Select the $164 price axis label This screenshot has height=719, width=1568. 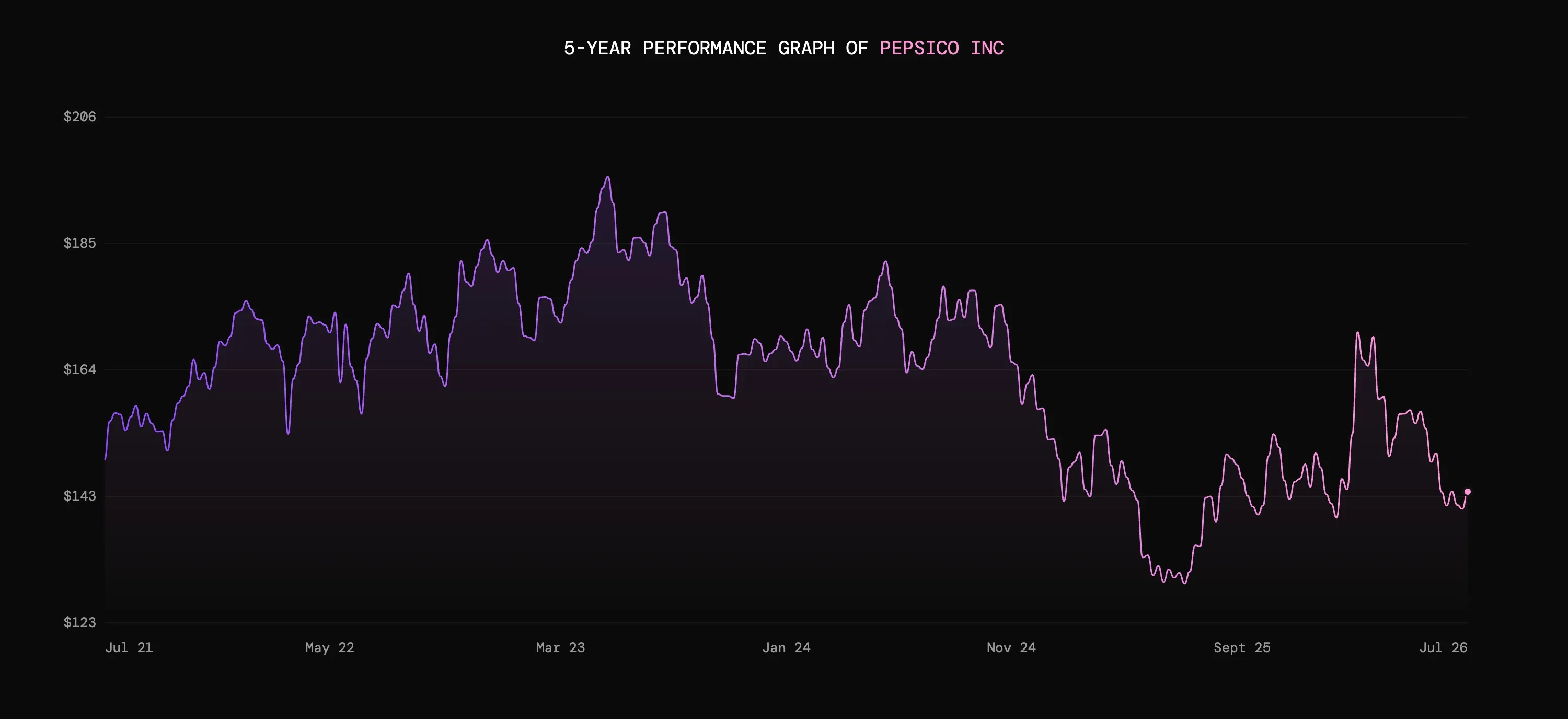[80, 370]
